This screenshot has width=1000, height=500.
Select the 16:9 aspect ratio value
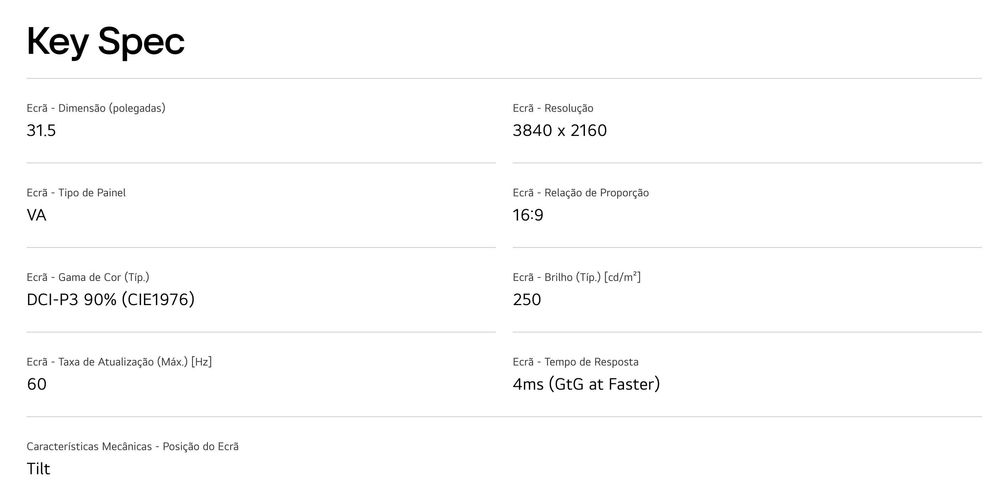click(x=528, y=215)
